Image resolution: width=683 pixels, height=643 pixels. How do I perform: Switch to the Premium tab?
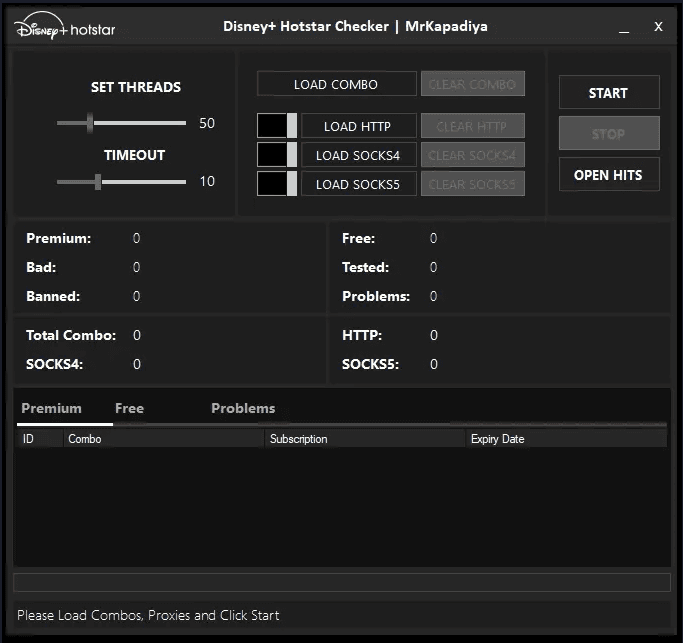click(x=51, y=408)
